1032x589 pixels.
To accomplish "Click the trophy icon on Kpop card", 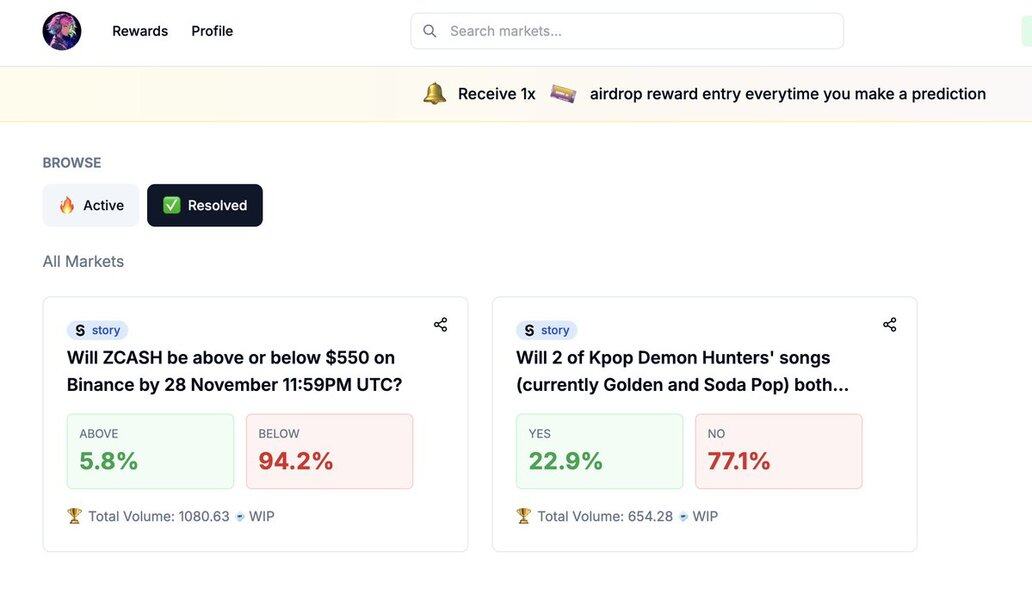I will point(524,516).
